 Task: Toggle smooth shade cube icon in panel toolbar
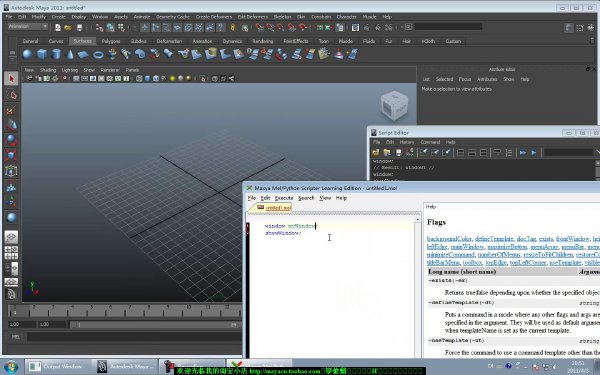pos(147,78)
